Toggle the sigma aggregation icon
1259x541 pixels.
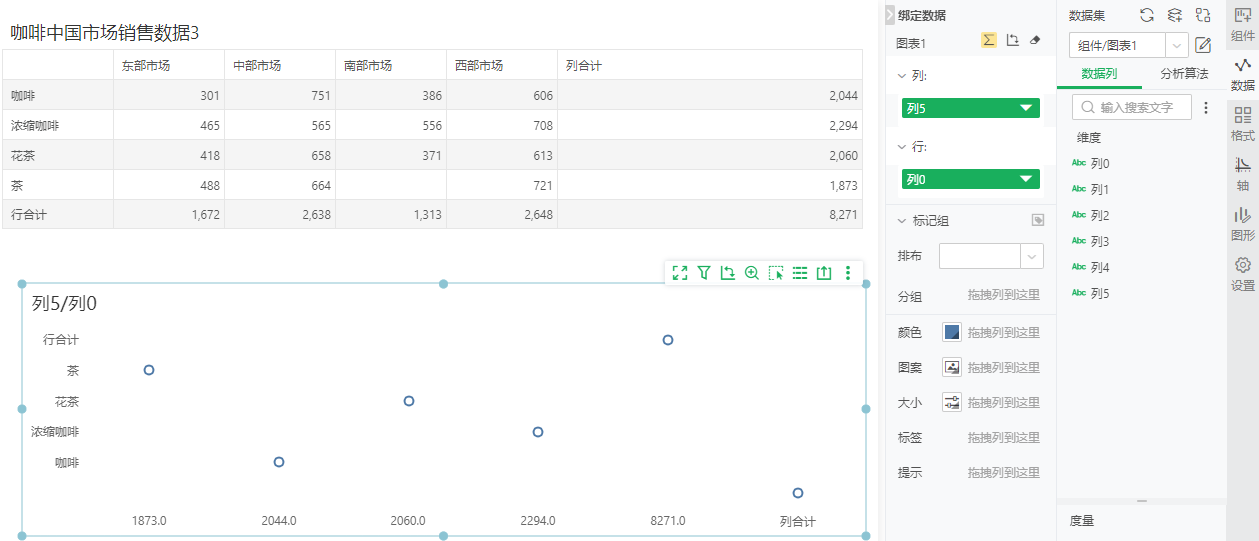click(x=988, y=40)
